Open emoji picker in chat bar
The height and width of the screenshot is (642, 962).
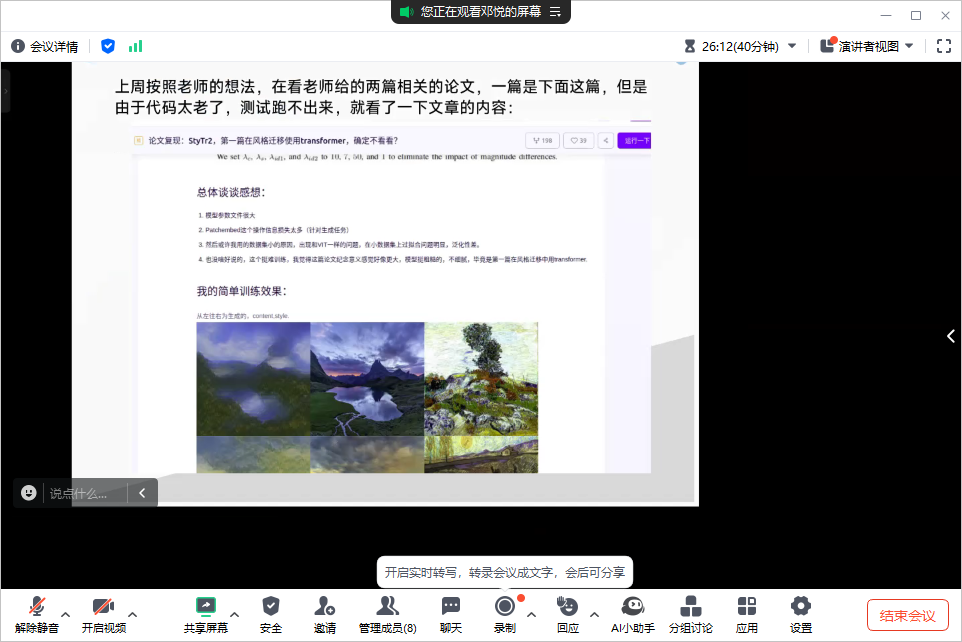click(28, 493)
